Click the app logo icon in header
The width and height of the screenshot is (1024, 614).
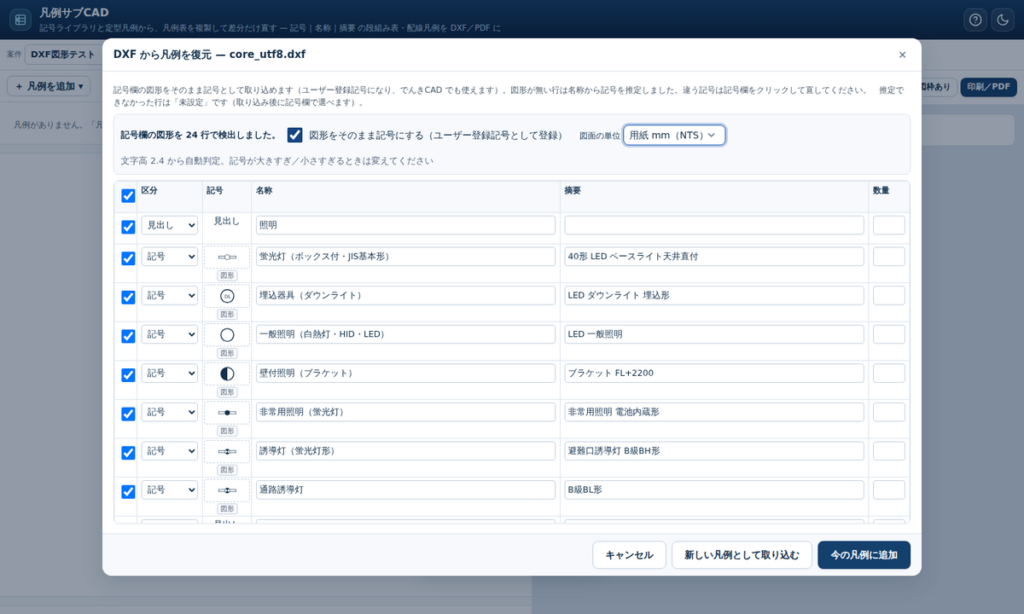pyautogui.click(x=20, y=20)
